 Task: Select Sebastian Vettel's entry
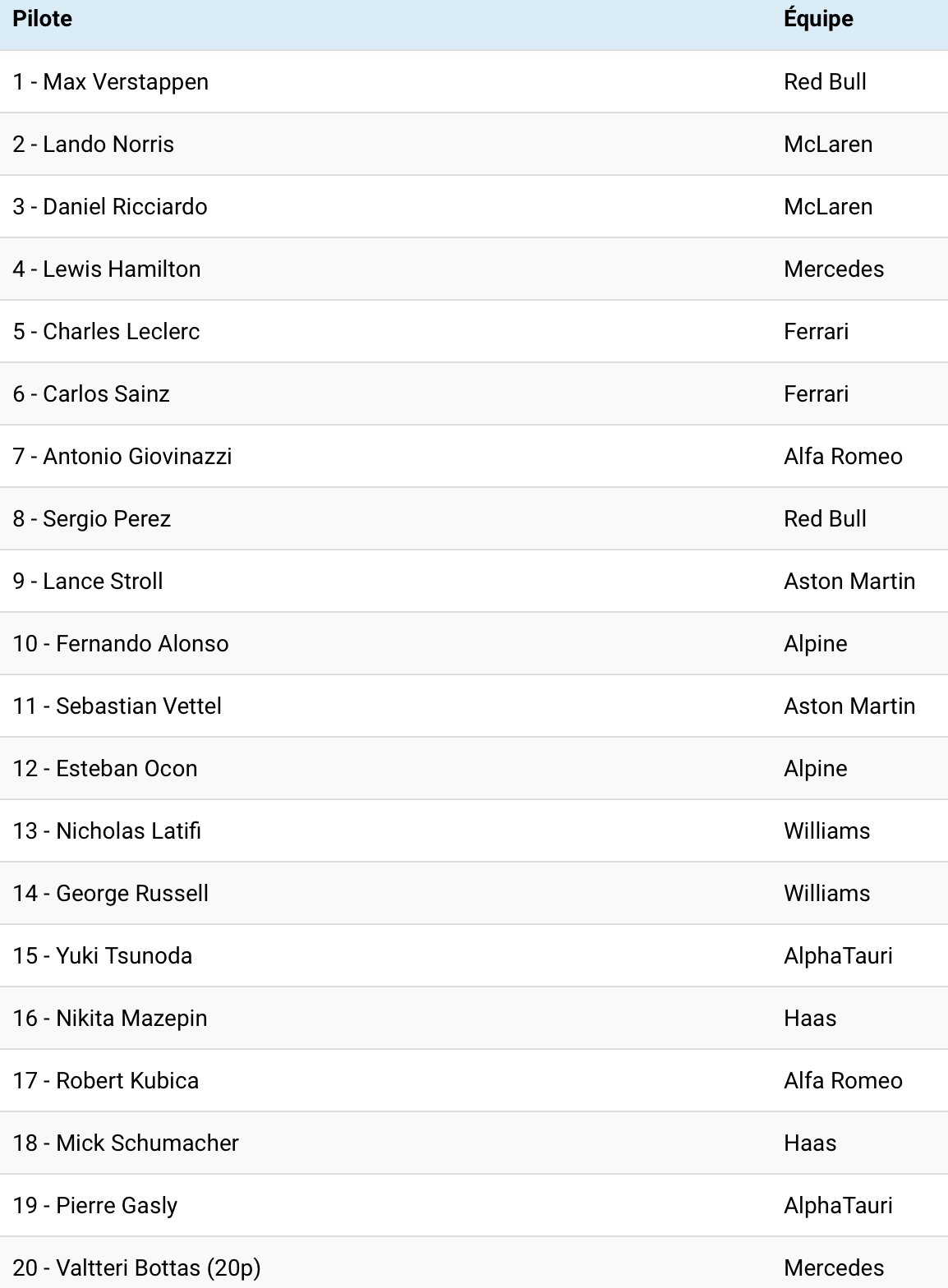[117, 706]
